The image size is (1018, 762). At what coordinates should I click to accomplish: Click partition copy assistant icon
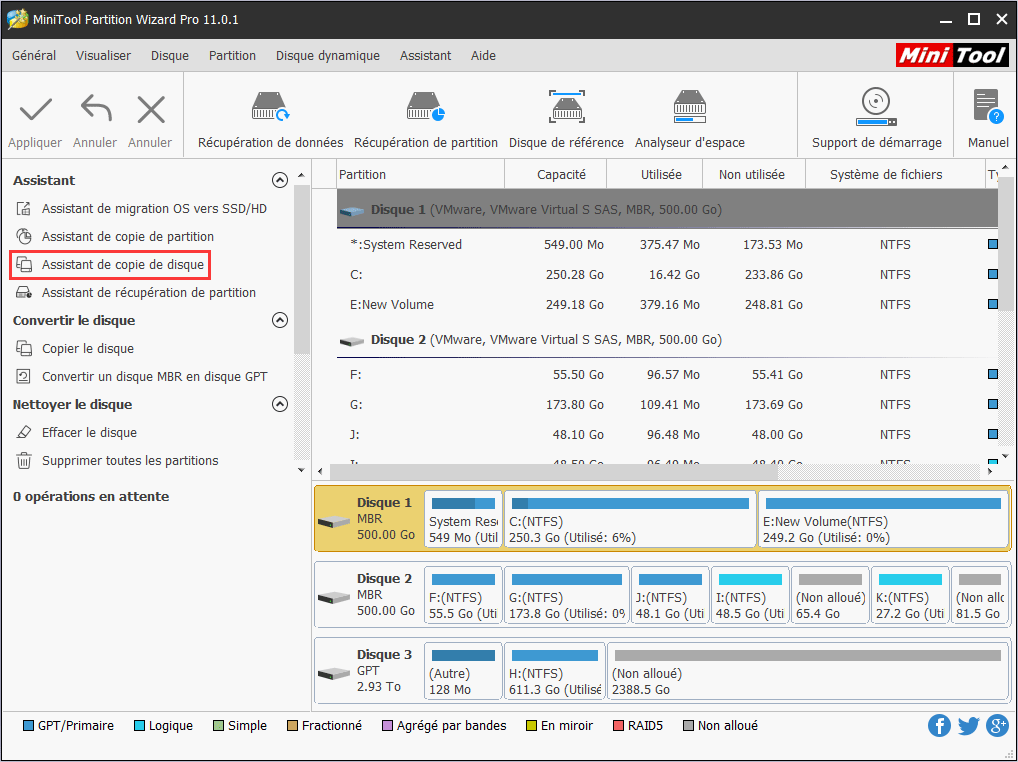tap(24, 236)
